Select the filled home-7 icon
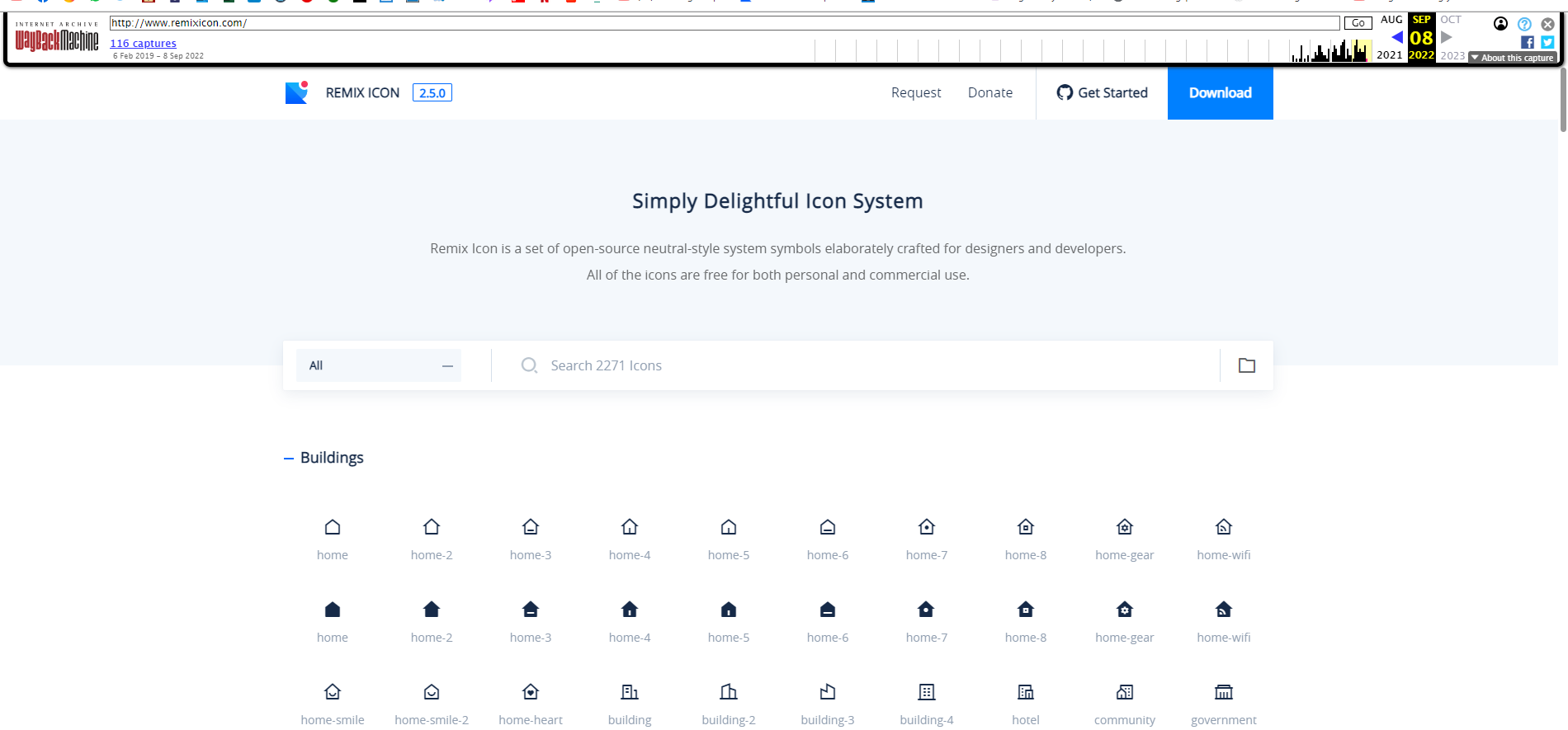The image size is (1568, 730). click(x=927, y=610)
